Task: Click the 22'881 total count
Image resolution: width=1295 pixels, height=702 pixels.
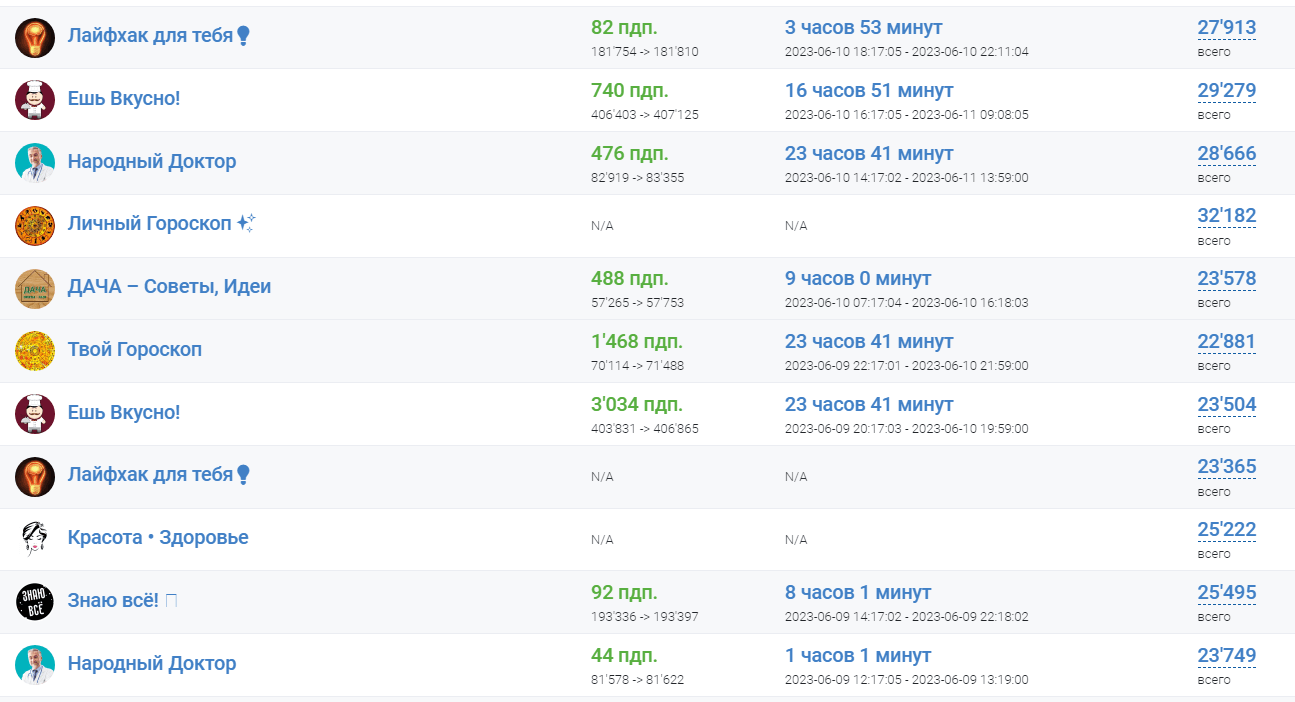Action: [x=1226, y=342]
